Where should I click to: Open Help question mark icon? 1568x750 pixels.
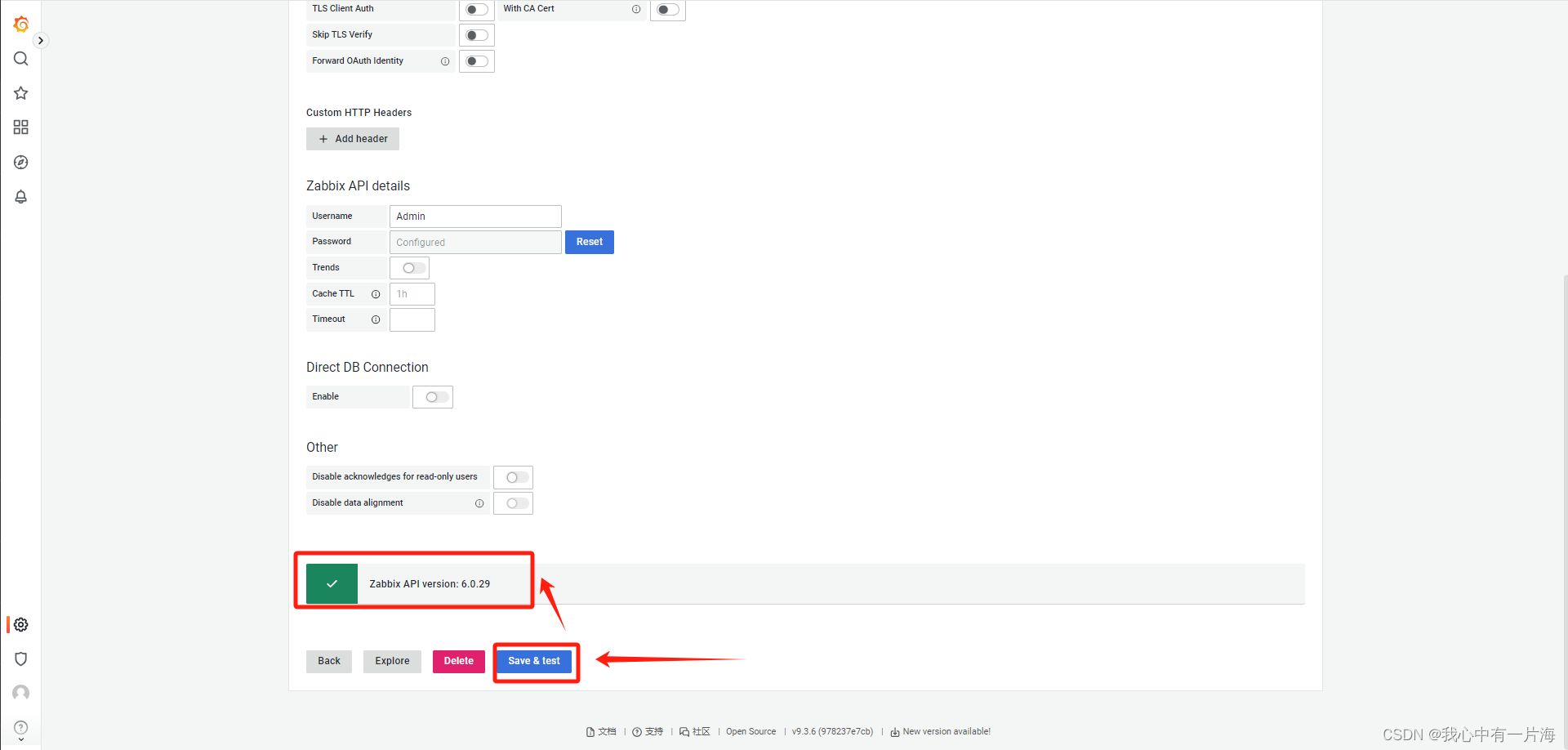pyautogui.click(x=21, y=728)
